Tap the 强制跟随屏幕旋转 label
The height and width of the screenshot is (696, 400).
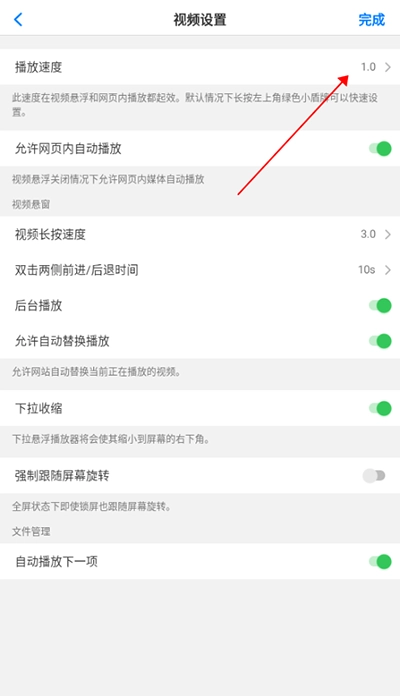click(x=62, y=476)
